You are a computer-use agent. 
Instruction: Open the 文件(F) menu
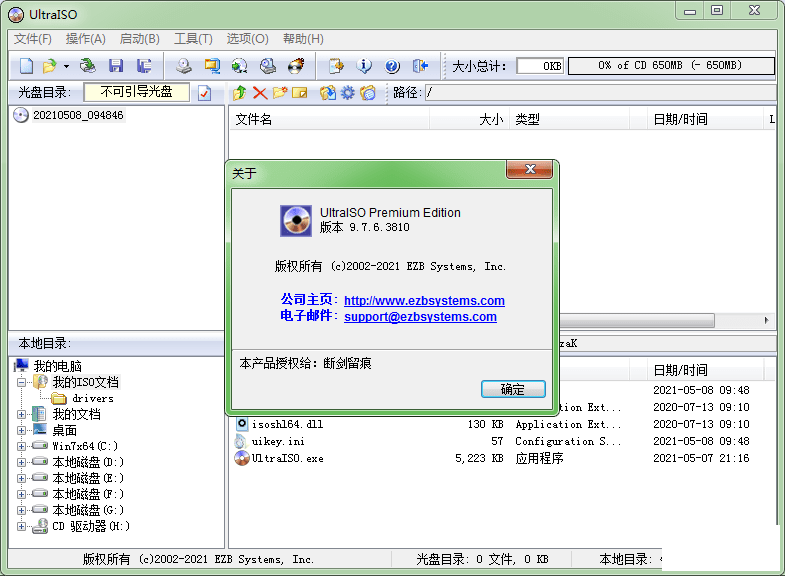[33, 39]
